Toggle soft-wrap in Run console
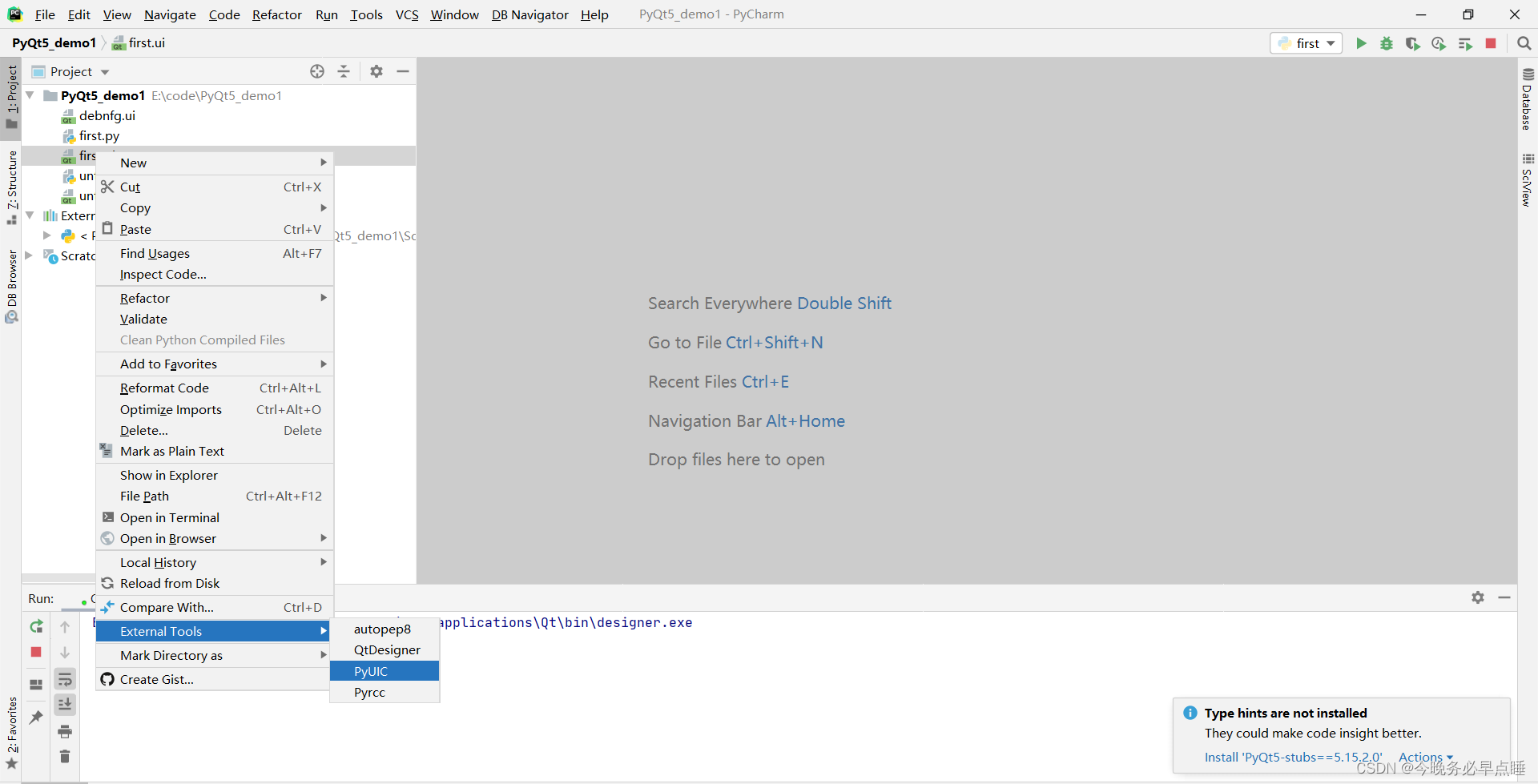The width and height of the screenshot is (1538, 784). 65,679
